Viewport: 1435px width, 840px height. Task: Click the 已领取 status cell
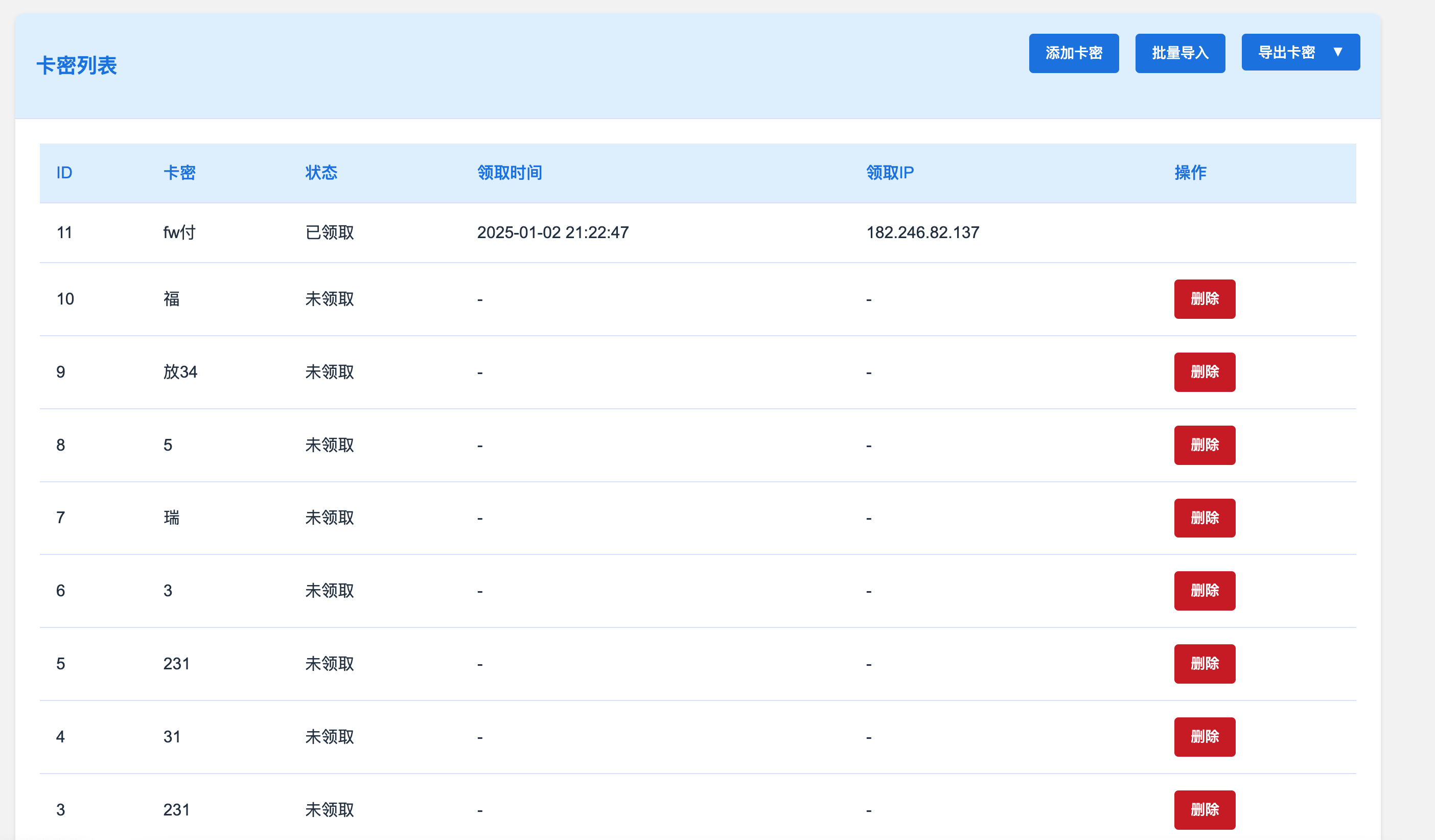click(x=330, y=232)
